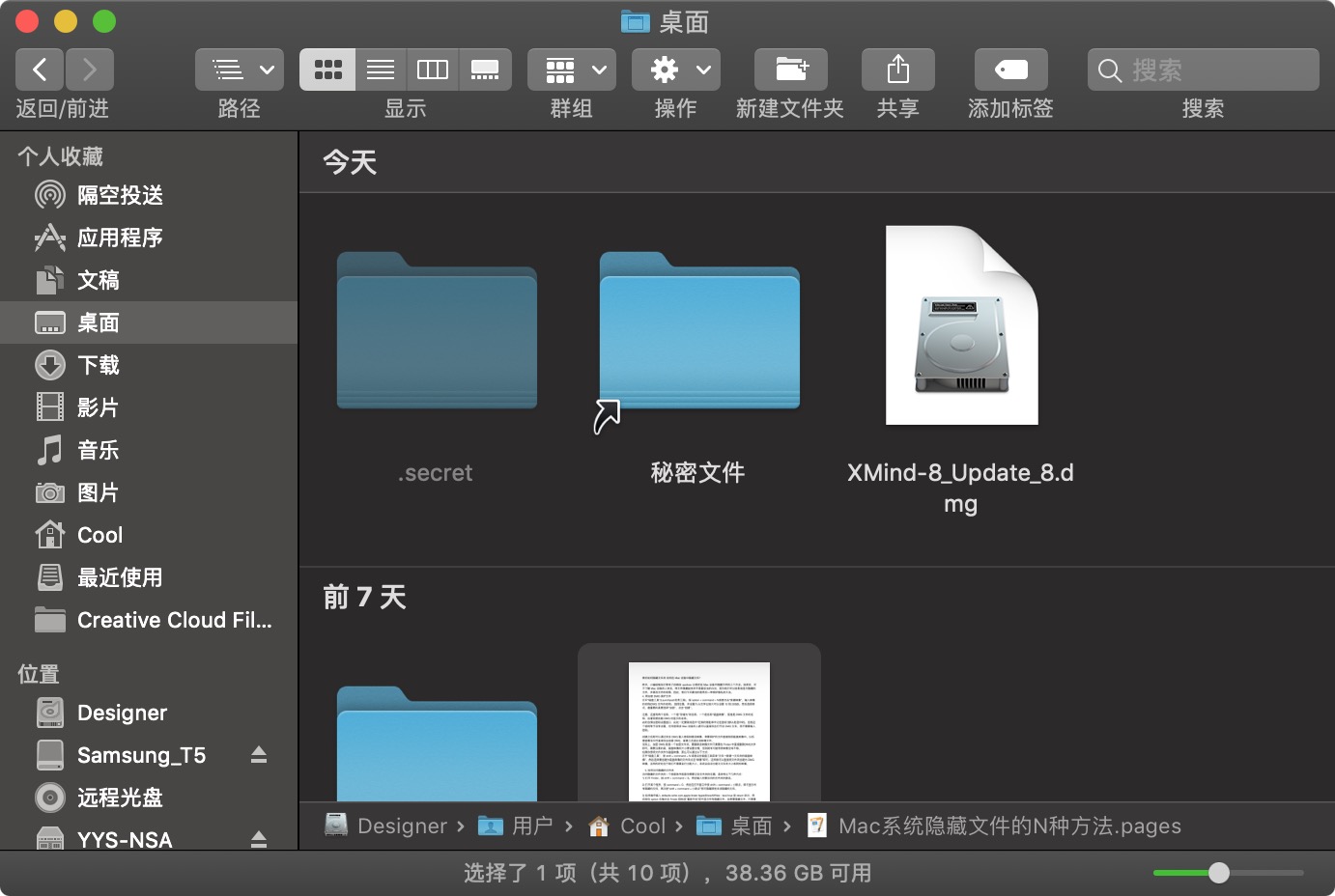Click the .pages file in path bar
The image size is (1335, 896).
point(994,826)
